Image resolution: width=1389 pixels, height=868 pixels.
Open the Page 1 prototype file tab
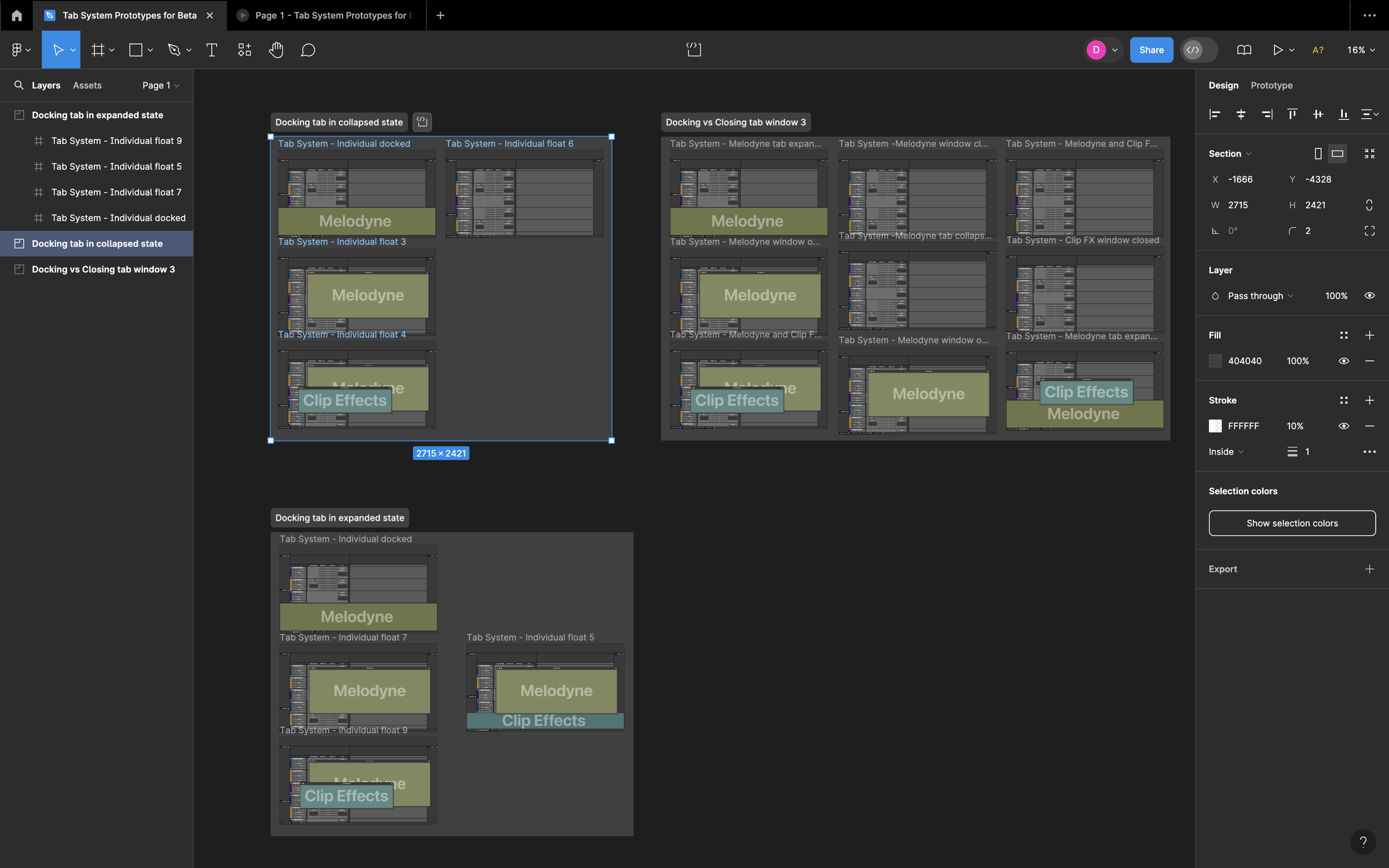[326, 16]
